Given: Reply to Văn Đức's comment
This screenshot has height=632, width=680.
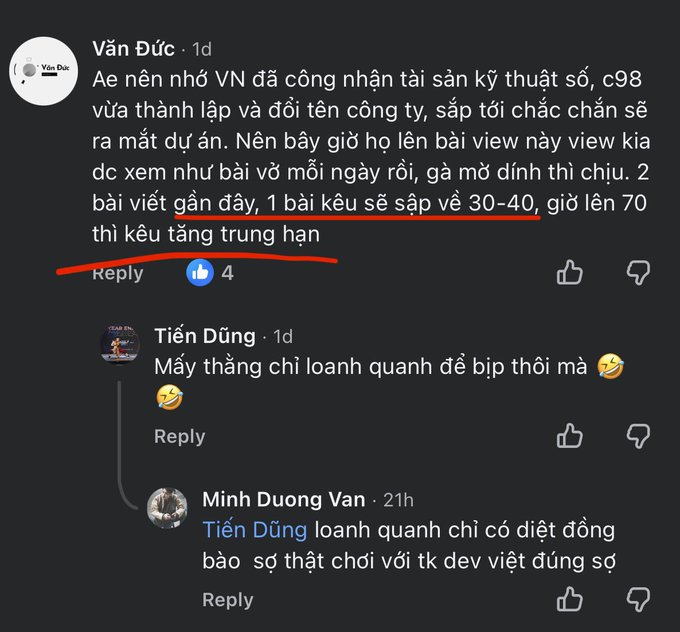Looking at the screenshot, I should click(x=117, y=273).
